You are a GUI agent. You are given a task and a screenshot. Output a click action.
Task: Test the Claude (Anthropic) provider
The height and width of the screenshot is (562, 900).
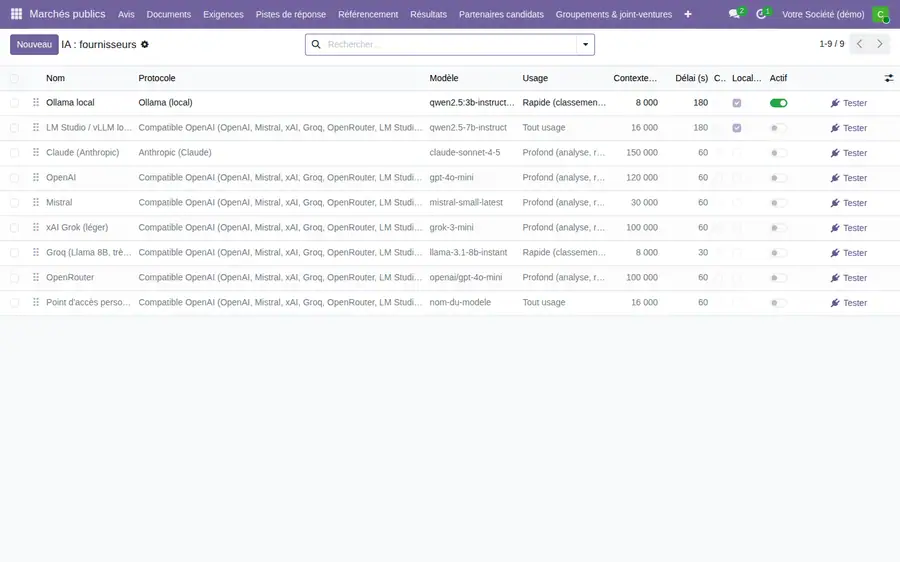pyautogui.click(x=848, y=153)
